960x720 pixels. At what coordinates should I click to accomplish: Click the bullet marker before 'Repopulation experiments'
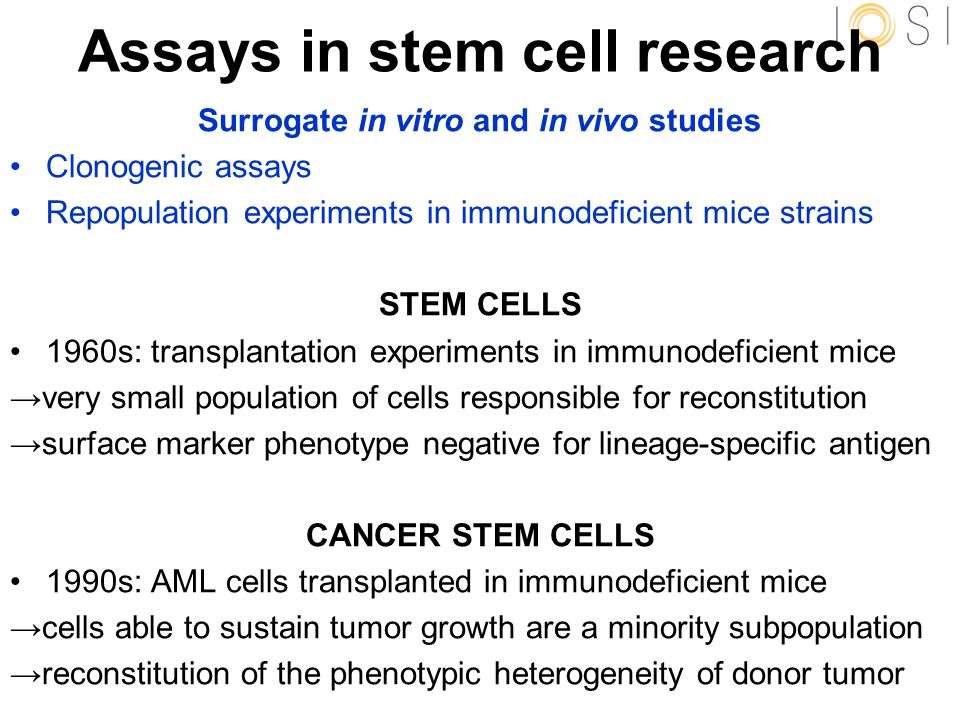pos(16,213)
